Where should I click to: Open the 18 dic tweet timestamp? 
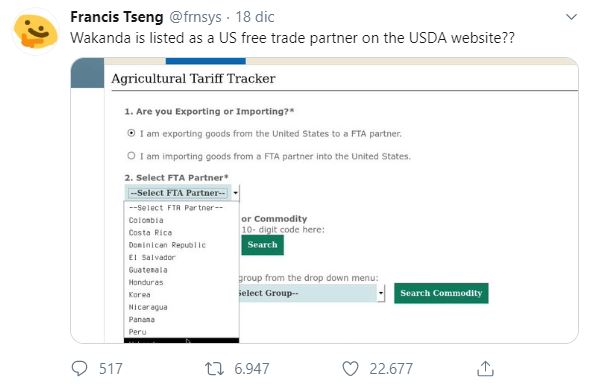tap(255, 17)
